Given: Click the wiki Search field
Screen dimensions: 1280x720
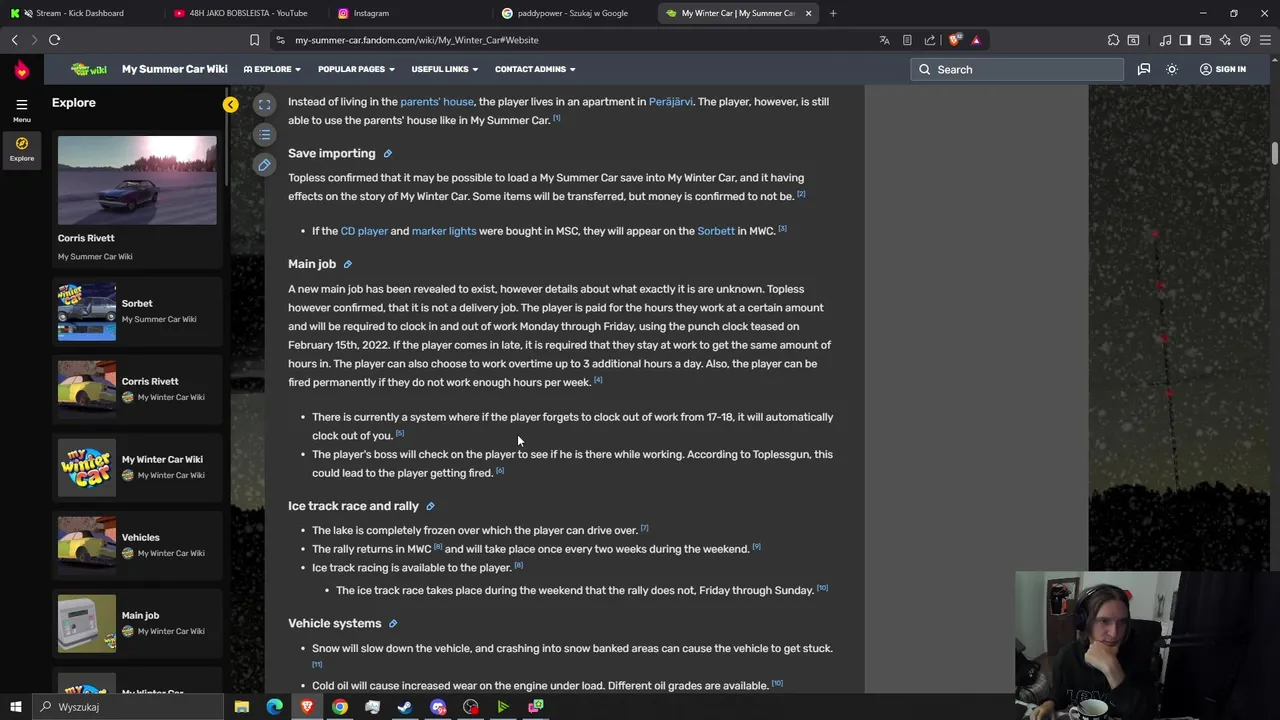Looking at the screenshot, I should click(1017, 69).
